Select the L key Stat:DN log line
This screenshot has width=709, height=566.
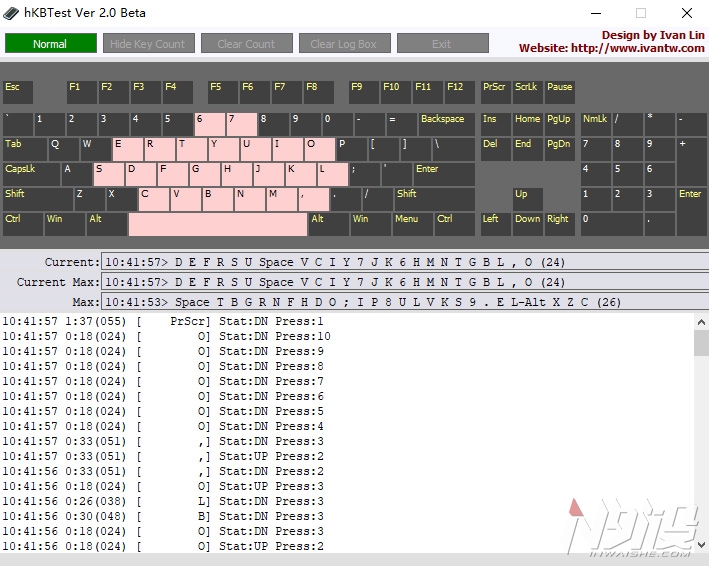163,501
